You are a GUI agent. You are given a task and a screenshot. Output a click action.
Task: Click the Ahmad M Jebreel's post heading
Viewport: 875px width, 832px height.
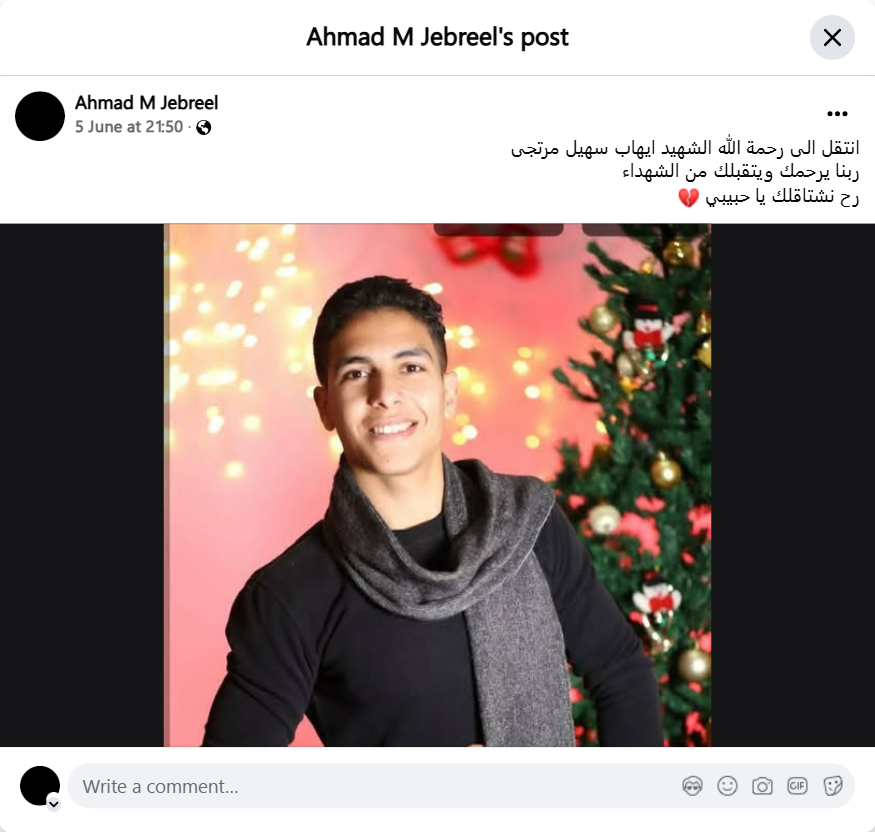click(x=438, y=37)
